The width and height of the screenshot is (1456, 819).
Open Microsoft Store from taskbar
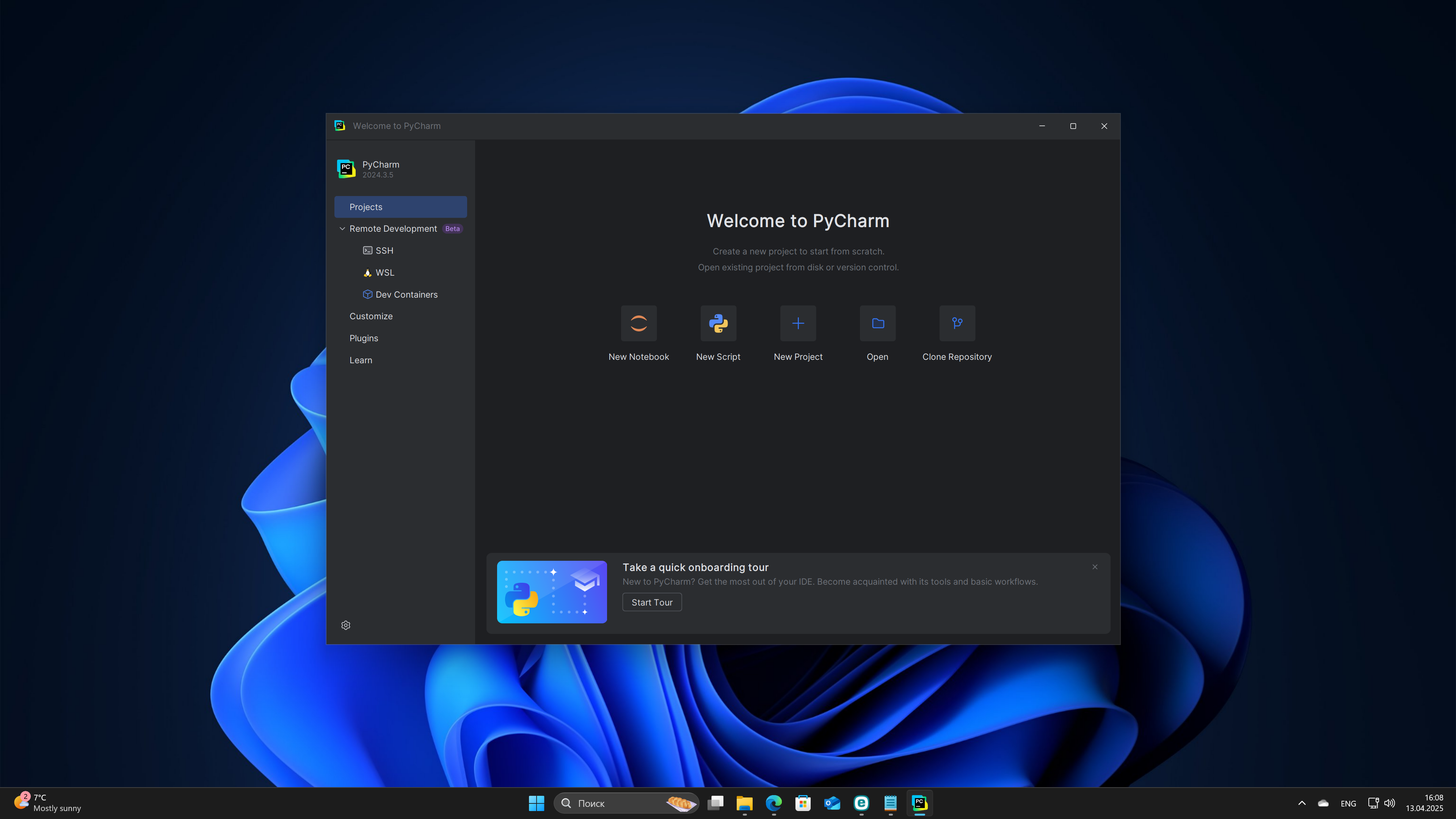point(803,803)
